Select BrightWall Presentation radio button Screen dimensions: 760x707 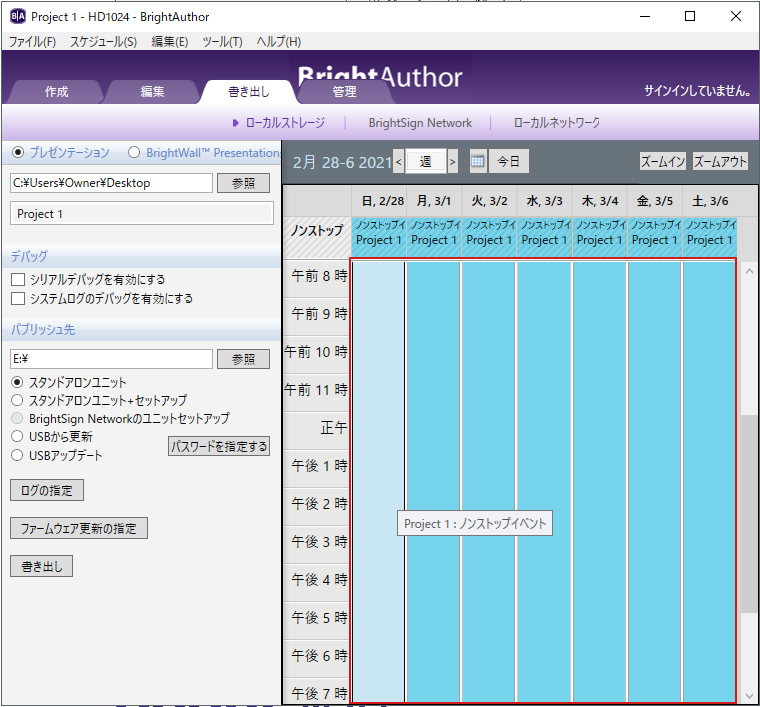pos(134,153)
